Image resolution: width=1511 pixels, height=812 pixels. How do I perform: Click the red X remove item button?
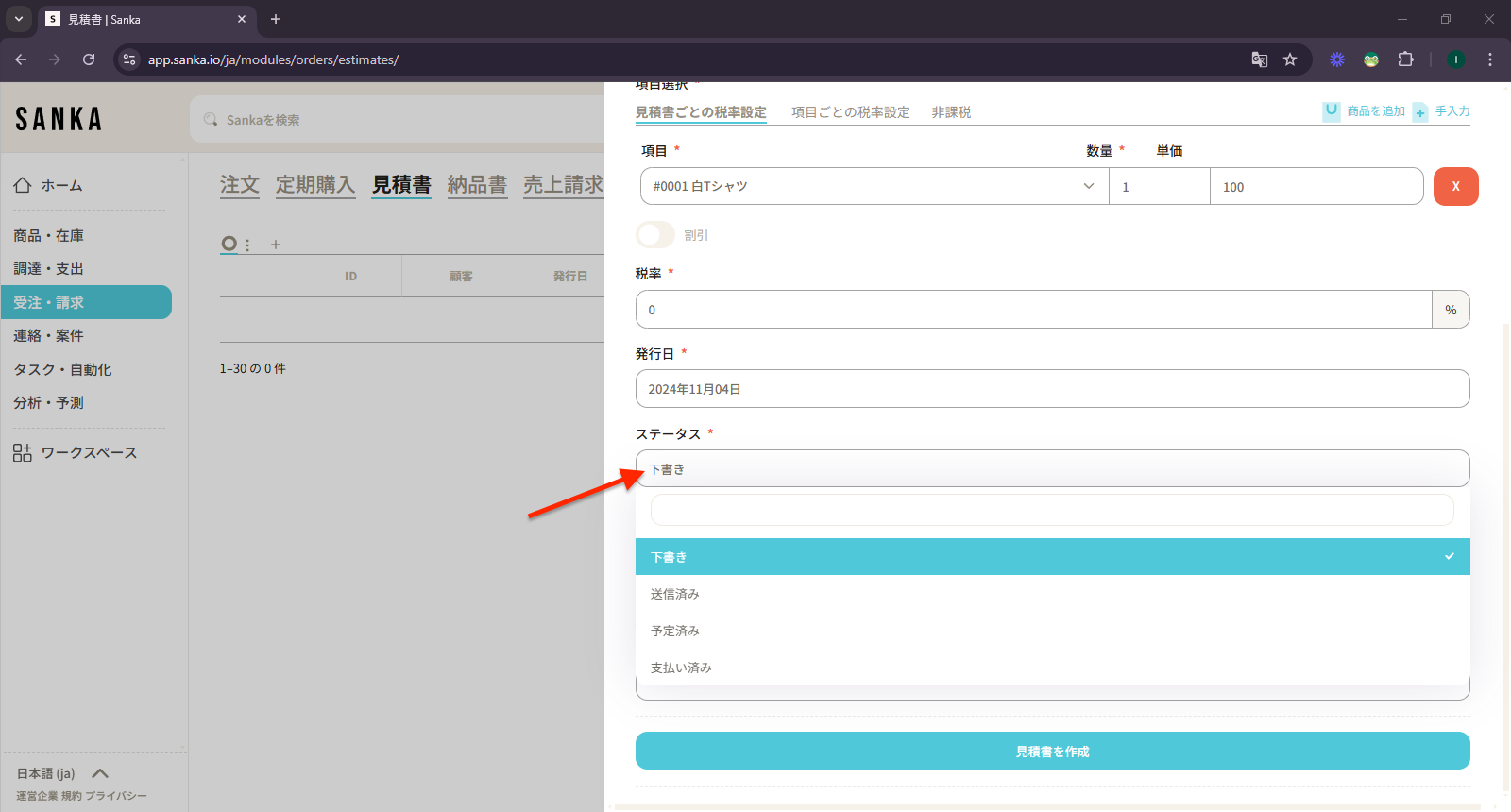[1455, 186]
